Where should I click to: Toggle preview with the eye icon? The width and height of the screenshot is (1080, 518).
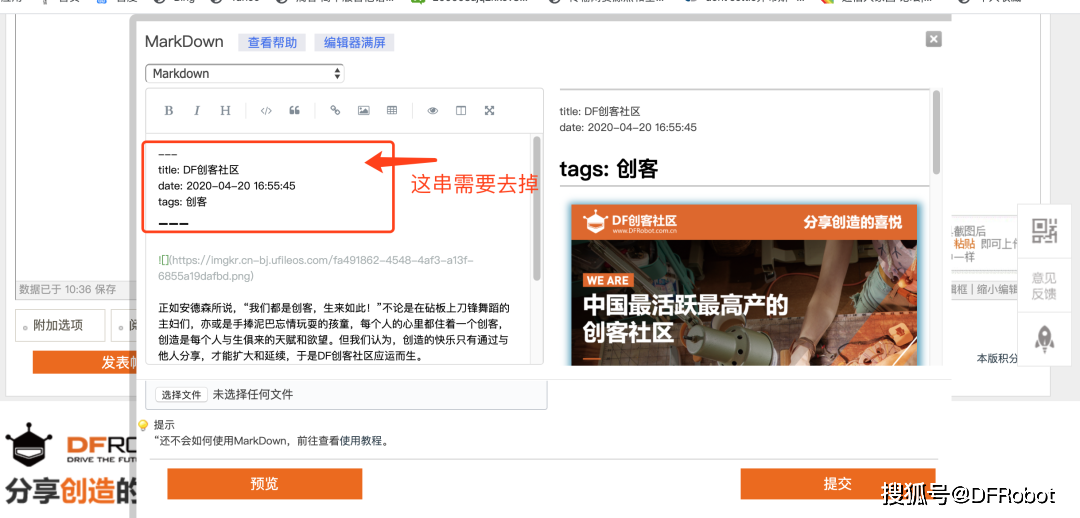pos(433,111)
